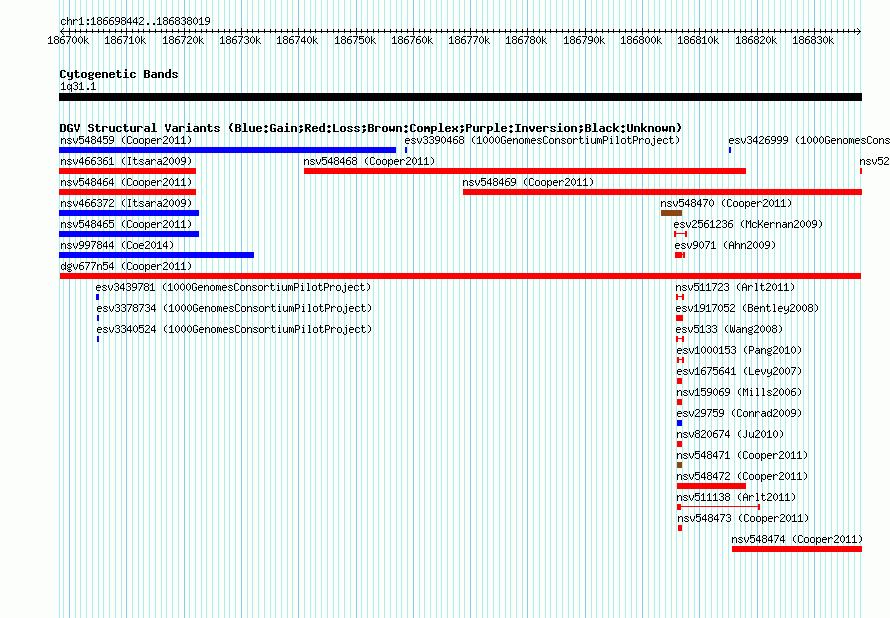The width and height of the screenshot is (890, 618).
Task: Click the nsv548469 red loss bar
Action: click(x=662, y=192)
